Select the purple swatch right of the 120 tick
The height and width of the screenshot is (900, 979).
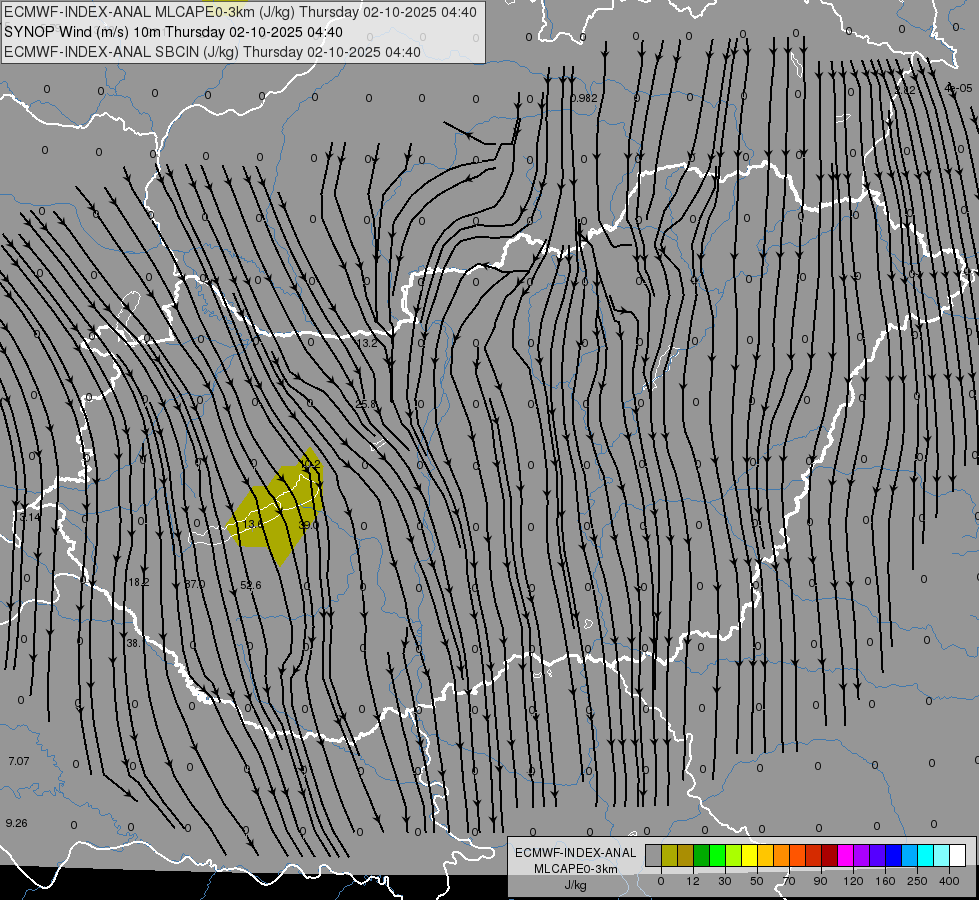(x=862, y=855)
